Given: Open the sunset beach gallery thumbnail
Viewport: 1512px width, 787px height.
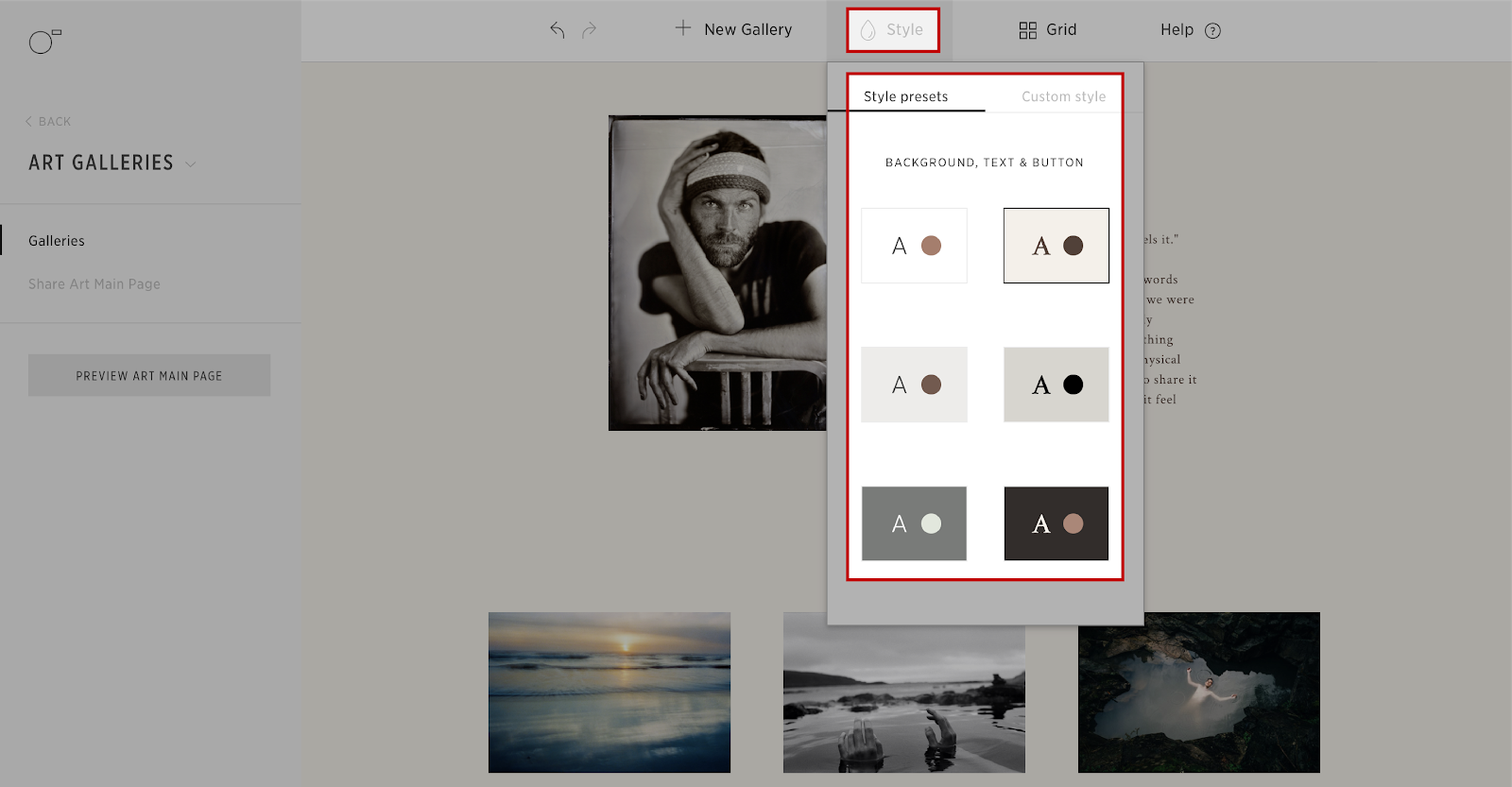Looking at the screenshot, I should [610, 693].
